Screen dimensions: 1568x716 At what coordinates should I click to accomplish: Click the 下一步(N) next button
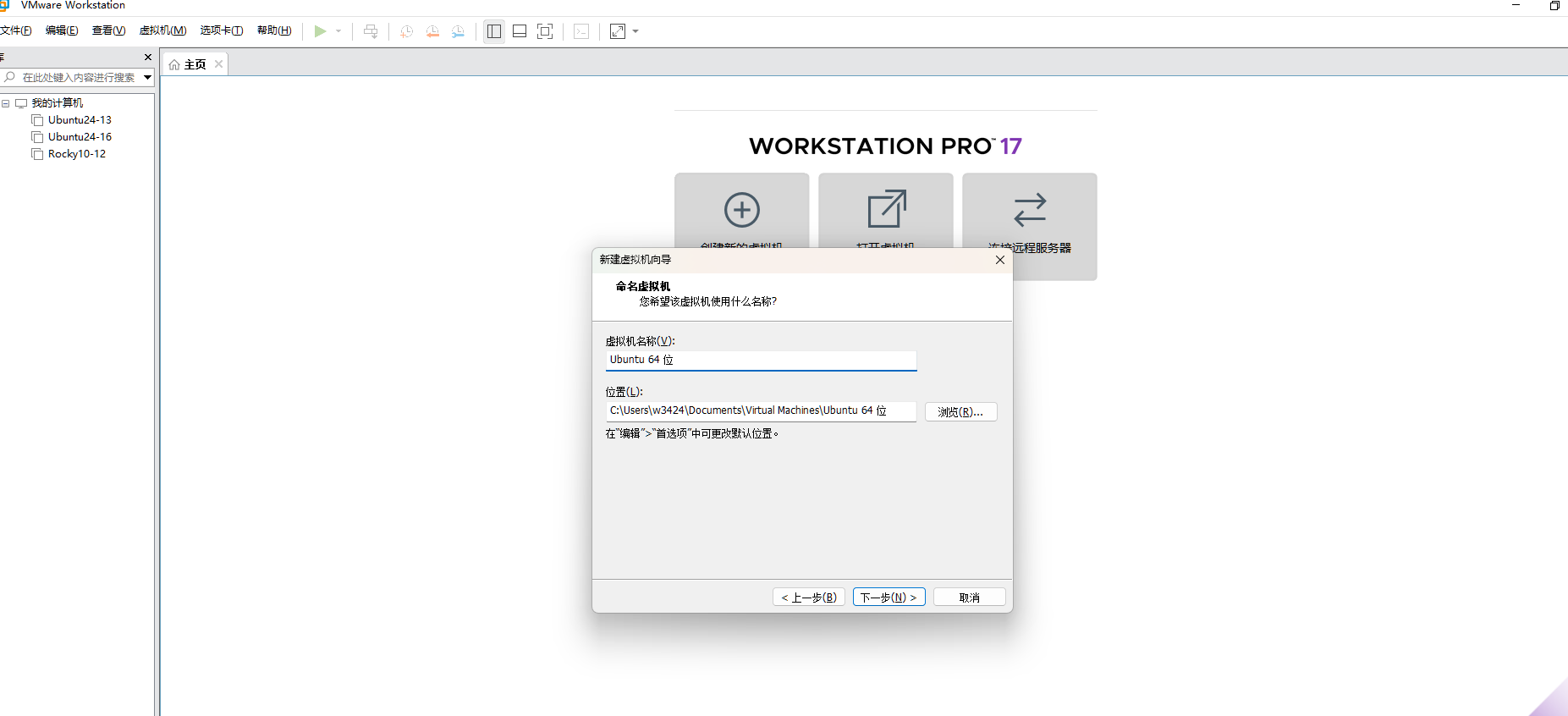(x=889, y=598)
